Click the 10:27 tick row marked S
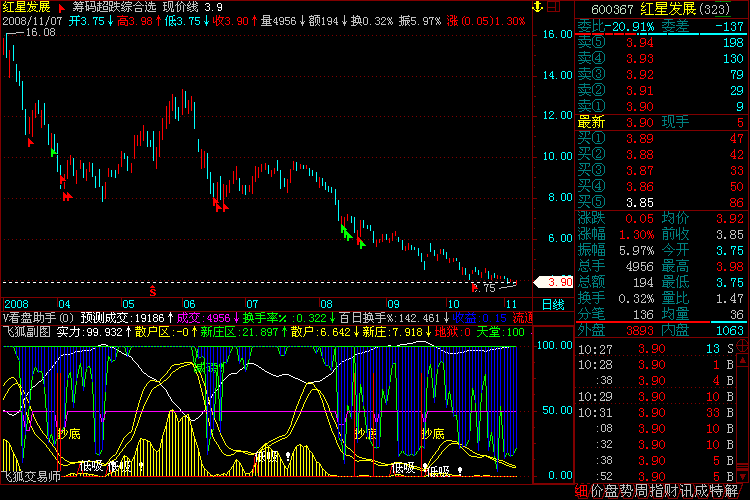The height and width of the screenshot is (500, 750). pos(656,349)
